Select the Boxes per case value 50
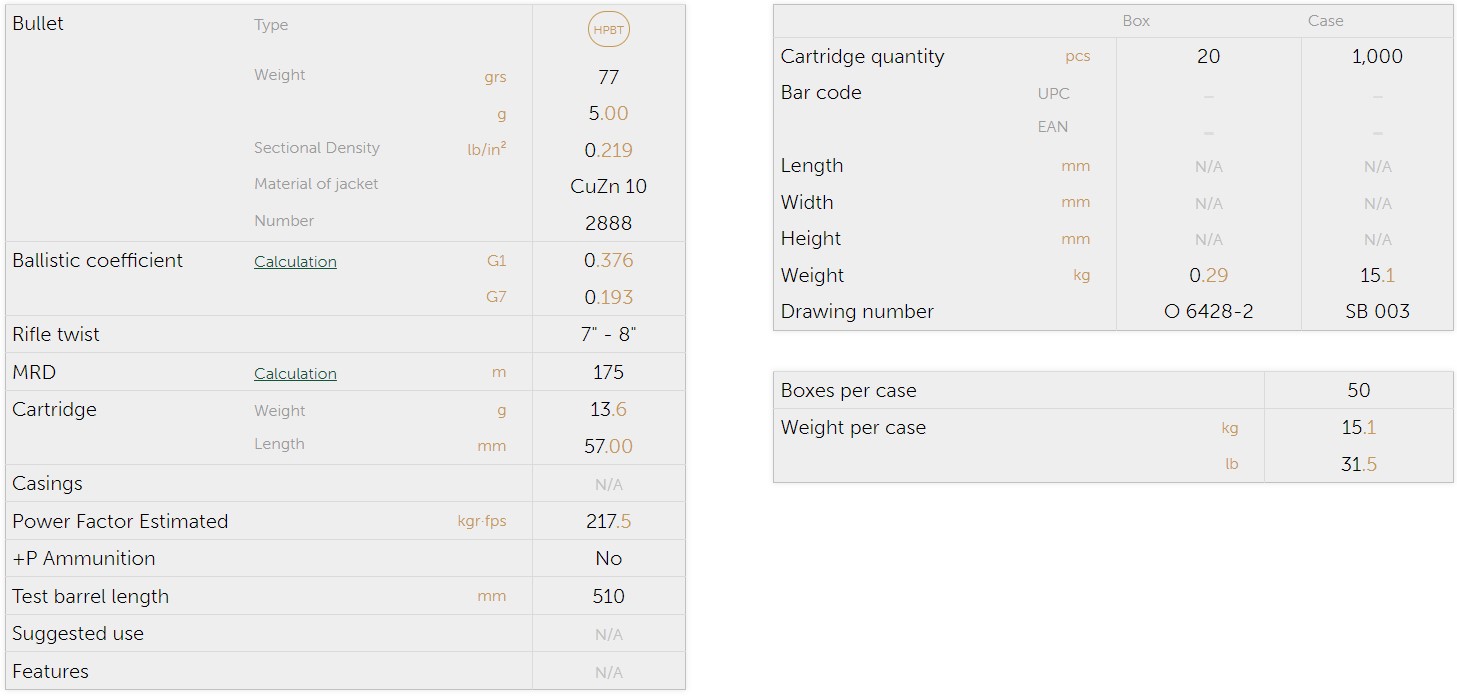The height and width of the screenshot is (696, 1457). point(1358,390)
